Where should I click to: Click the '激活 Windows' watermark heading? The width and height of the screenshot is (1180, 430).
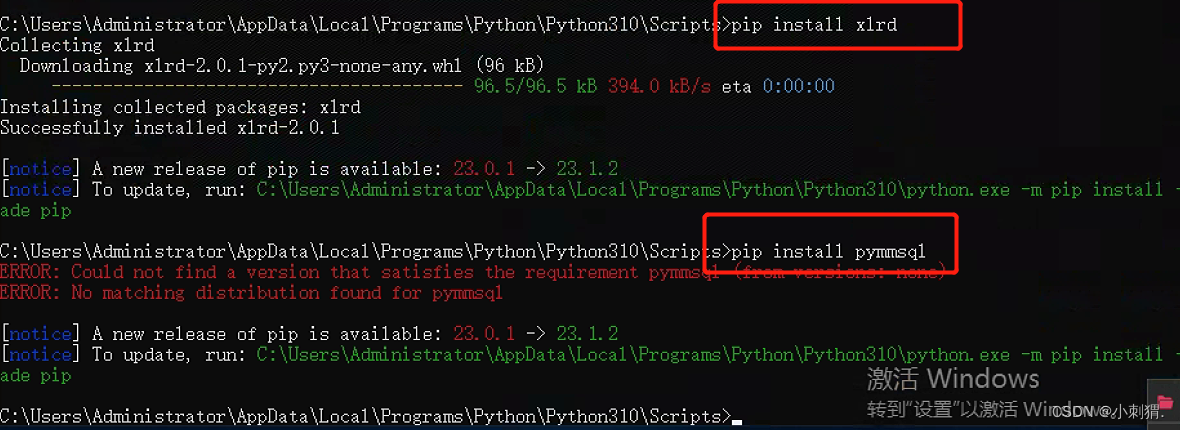(953, 379)
